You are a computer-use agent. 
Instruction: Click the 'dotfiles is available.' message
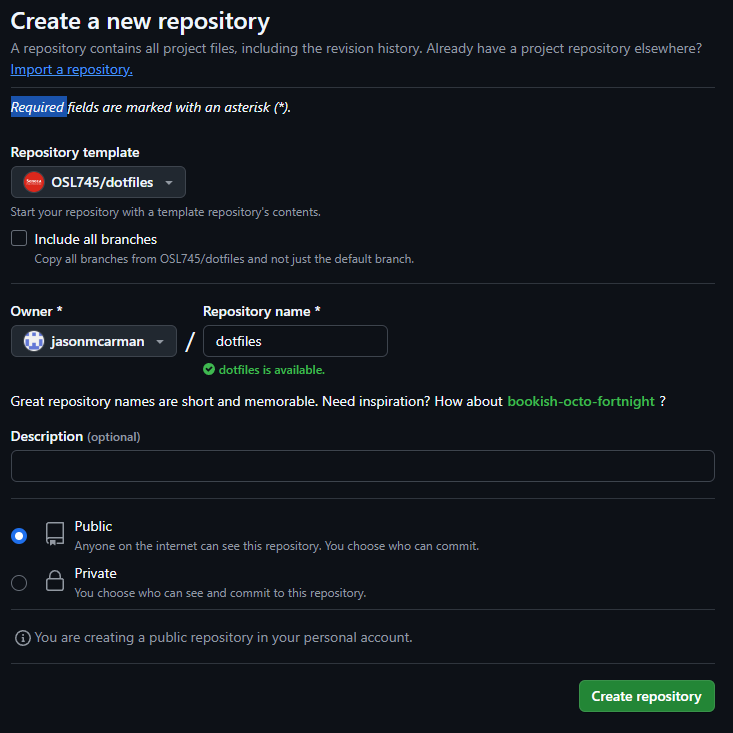[272, 370]
